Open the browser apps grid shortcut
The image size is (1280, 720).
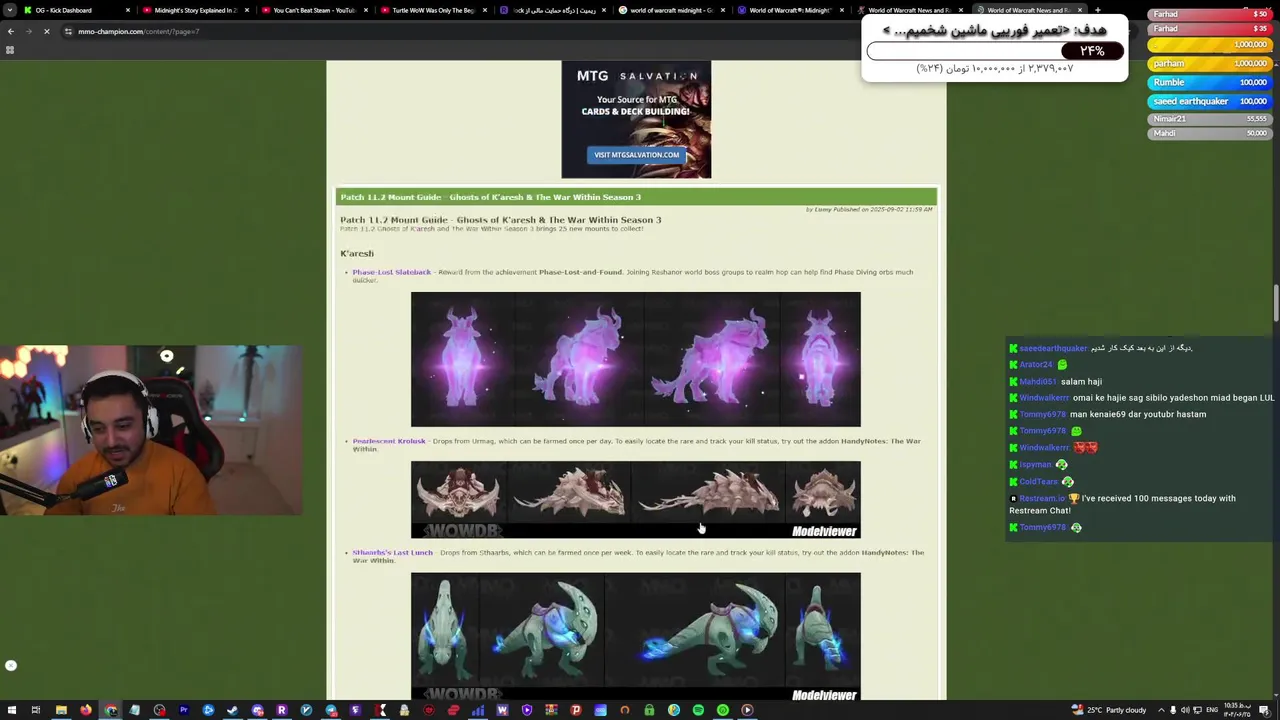click(10, 50)
